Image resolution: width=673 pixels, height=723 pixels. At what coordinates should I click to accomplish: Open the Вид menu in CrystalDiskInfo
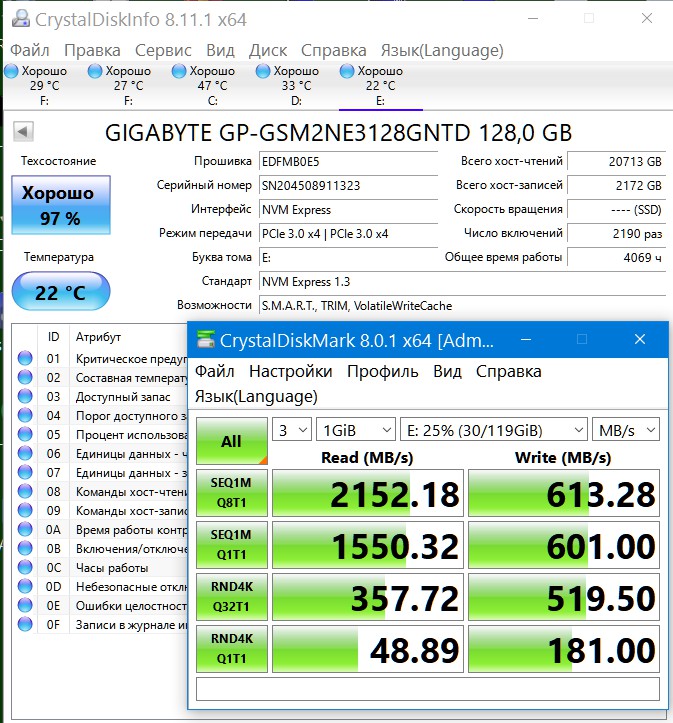tap(220, 50)
